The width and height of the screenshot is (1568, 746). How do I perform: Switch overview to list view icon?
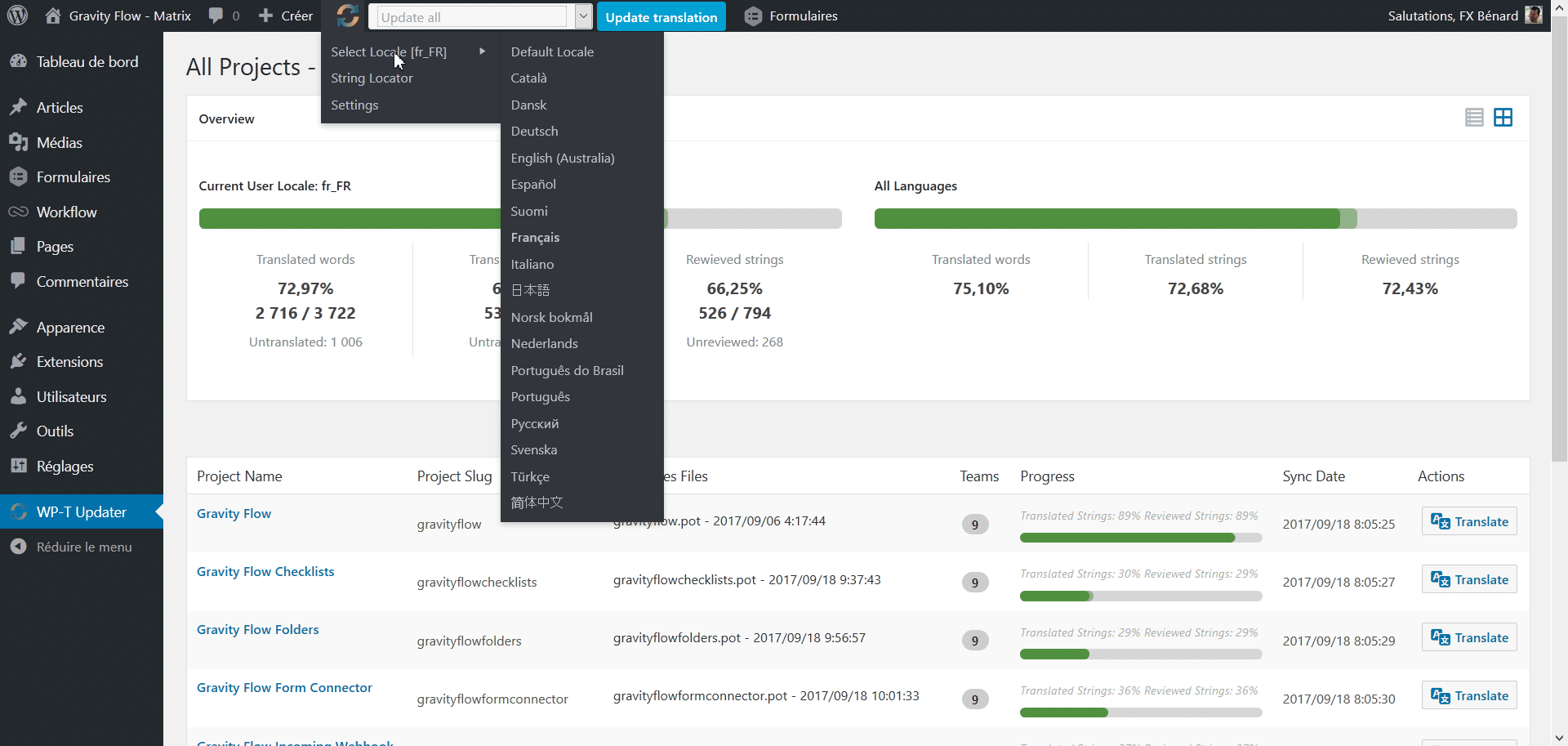click(x=1474, y=118)
